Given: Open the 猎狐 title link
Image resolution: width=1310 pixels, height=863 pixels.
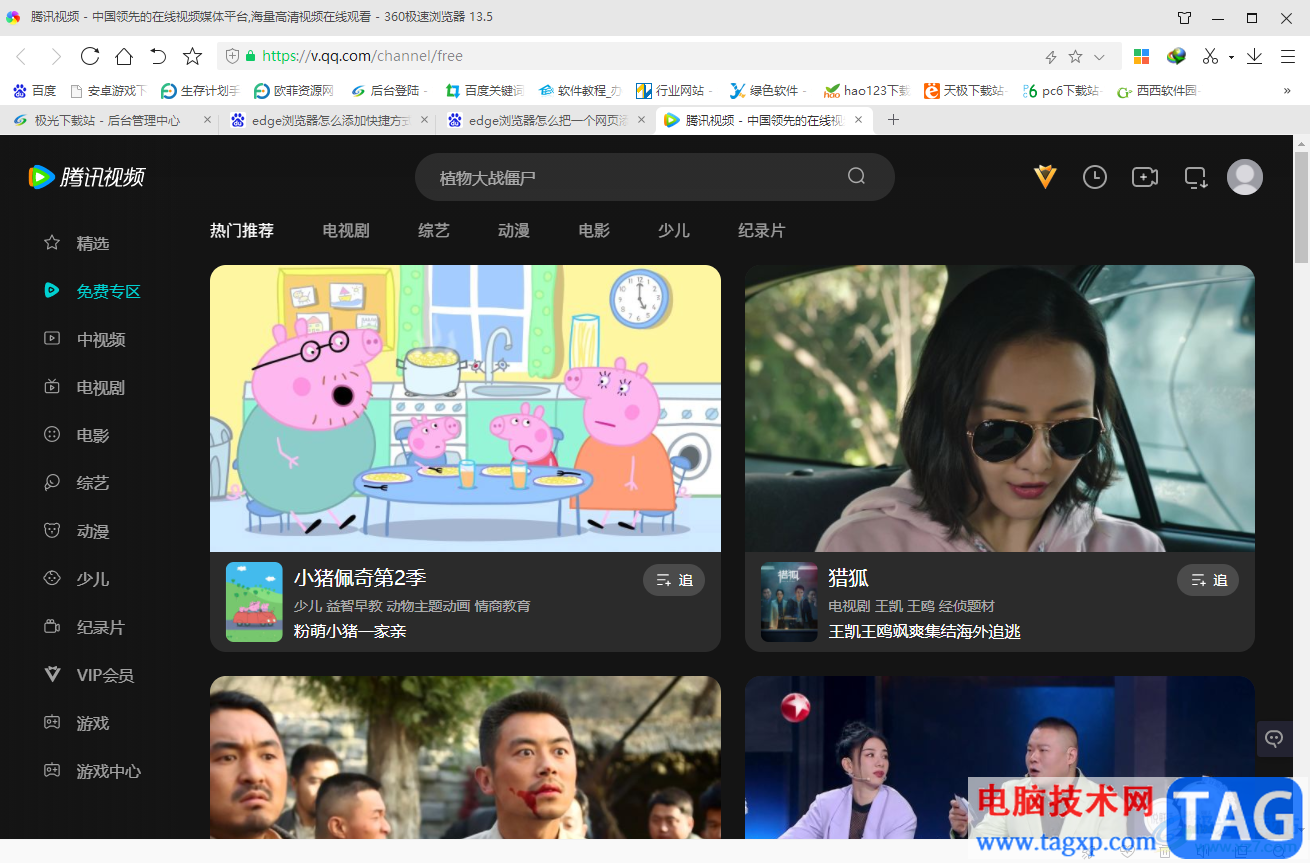Looking at the screenshot, I should tap(849, 578).
